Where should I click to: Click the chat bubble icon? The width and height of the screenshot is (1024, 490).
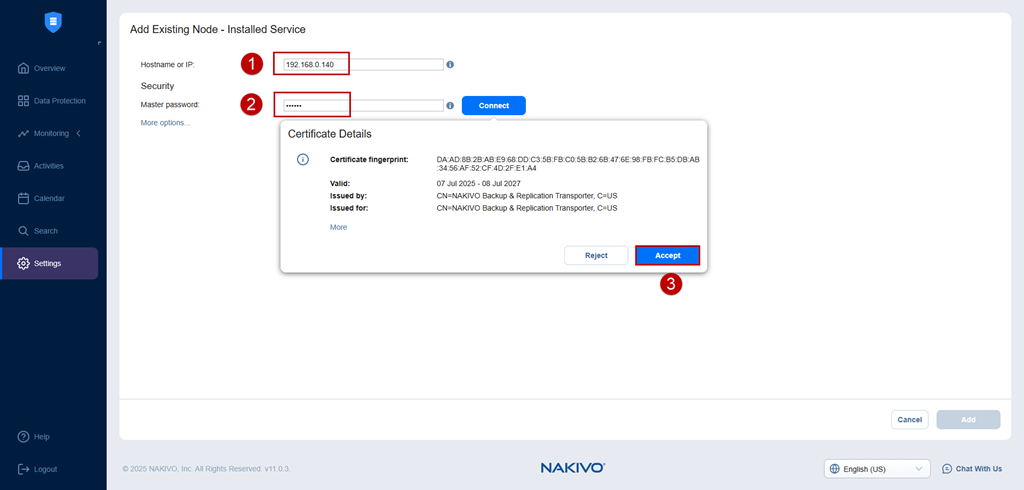[x=947, y=468]
